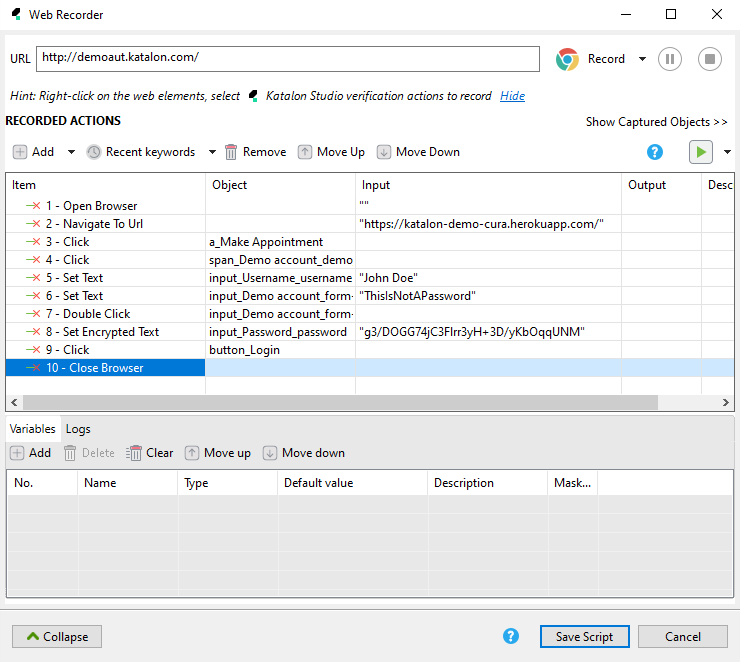Screen dimensions: 740x662
Task: Expand the run options dropdown arrow
Action: point(727,152)
